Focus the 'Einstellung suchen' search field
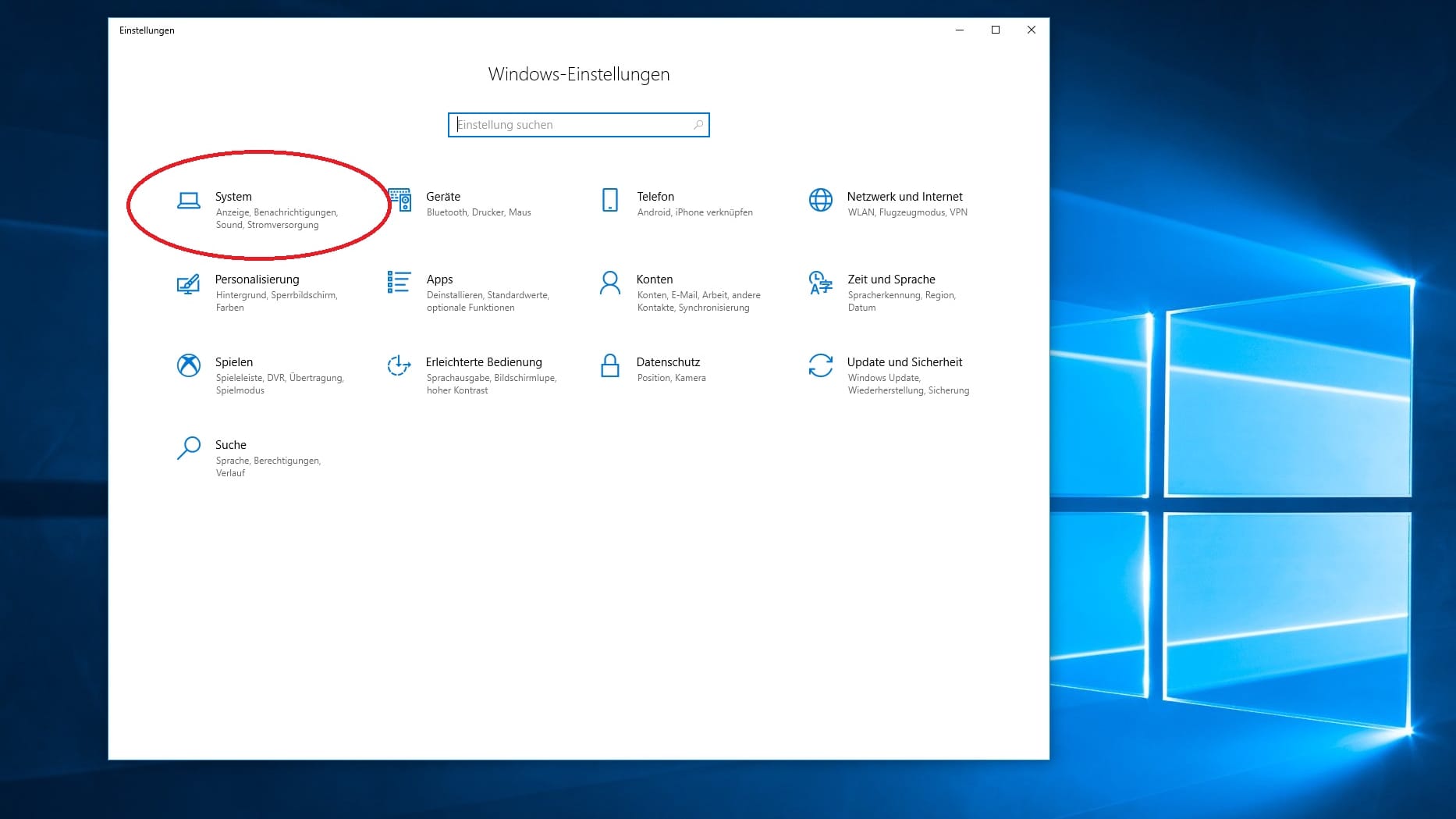1456x819 pixels. [x=579, y=125]
